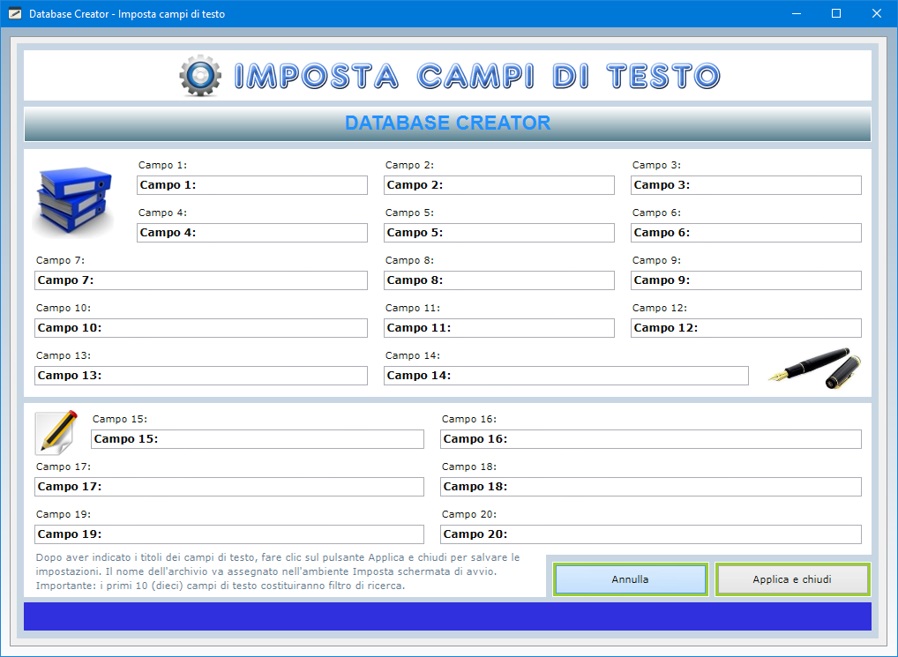Click the blue binders stack icon
Screen dimensions: 898x657
[73, 200]
